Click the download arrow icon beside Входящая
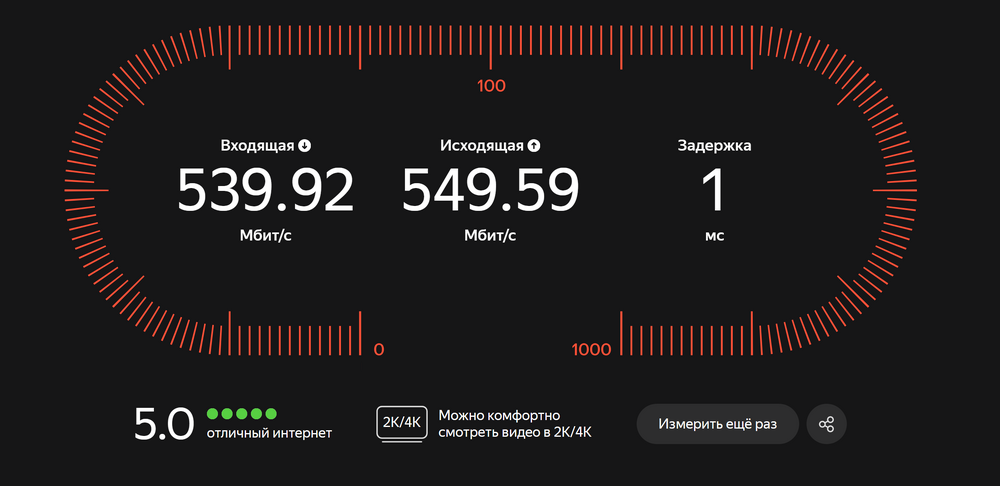 [305, 145]
